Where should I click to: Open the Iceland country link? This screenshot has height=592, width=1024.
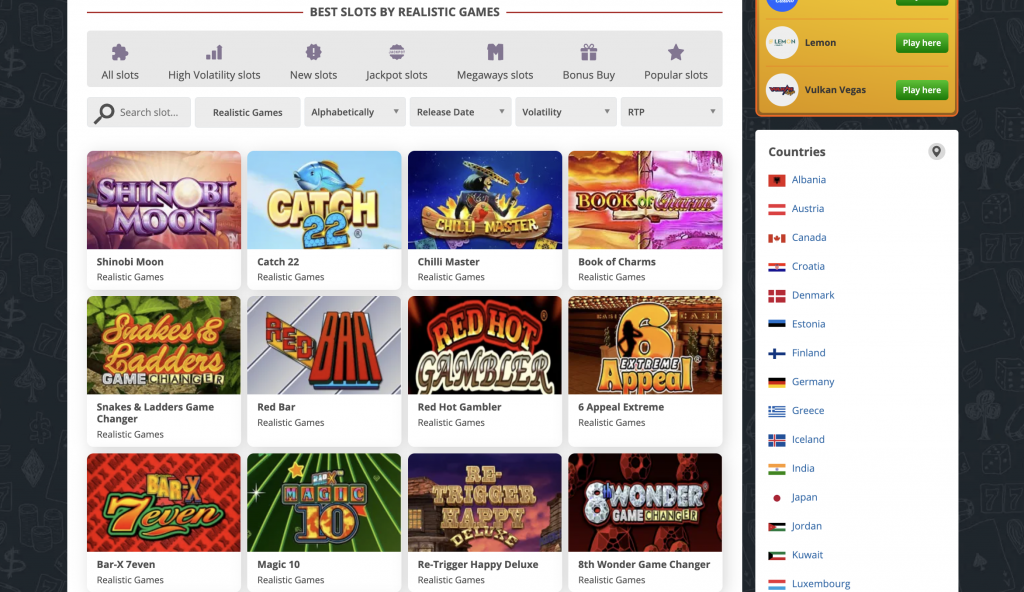pos(808,439)
